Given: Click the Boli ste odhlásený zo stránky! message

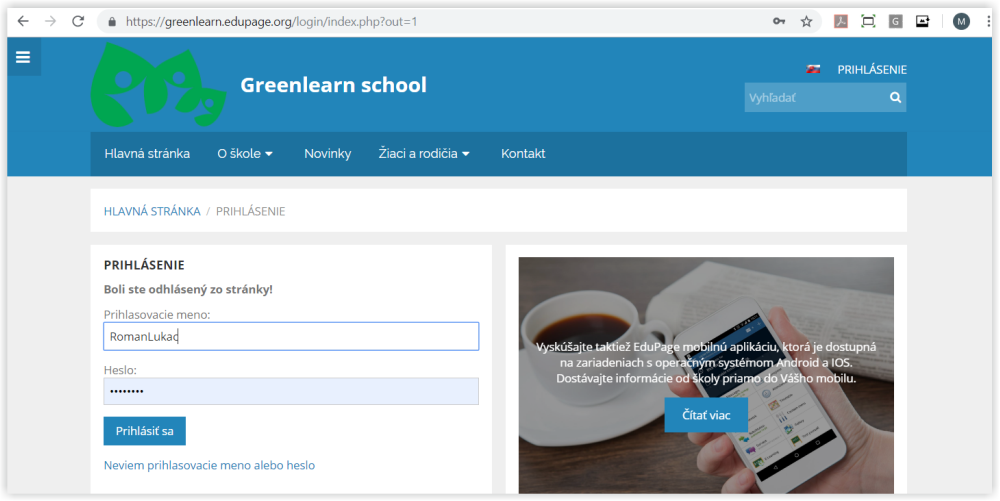Looking at the screenshot, I should [x=188, y=289].
